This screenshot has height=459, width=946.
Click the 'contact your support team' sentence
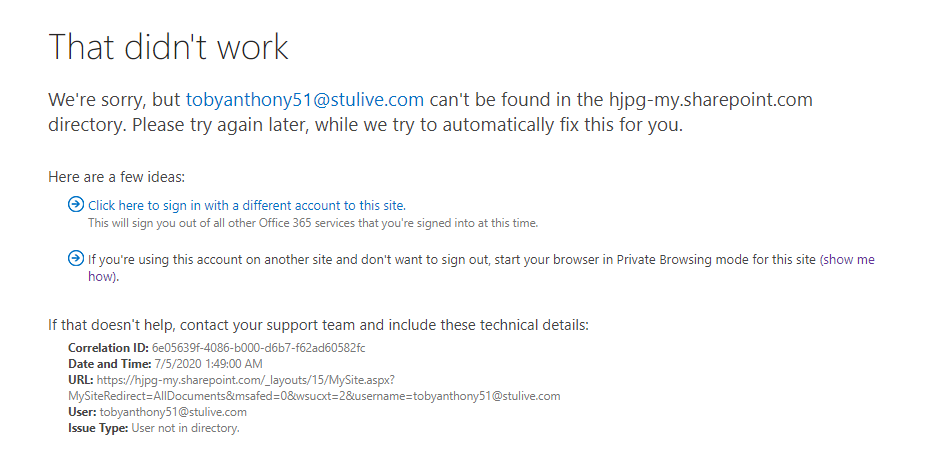tap(318, 325)
